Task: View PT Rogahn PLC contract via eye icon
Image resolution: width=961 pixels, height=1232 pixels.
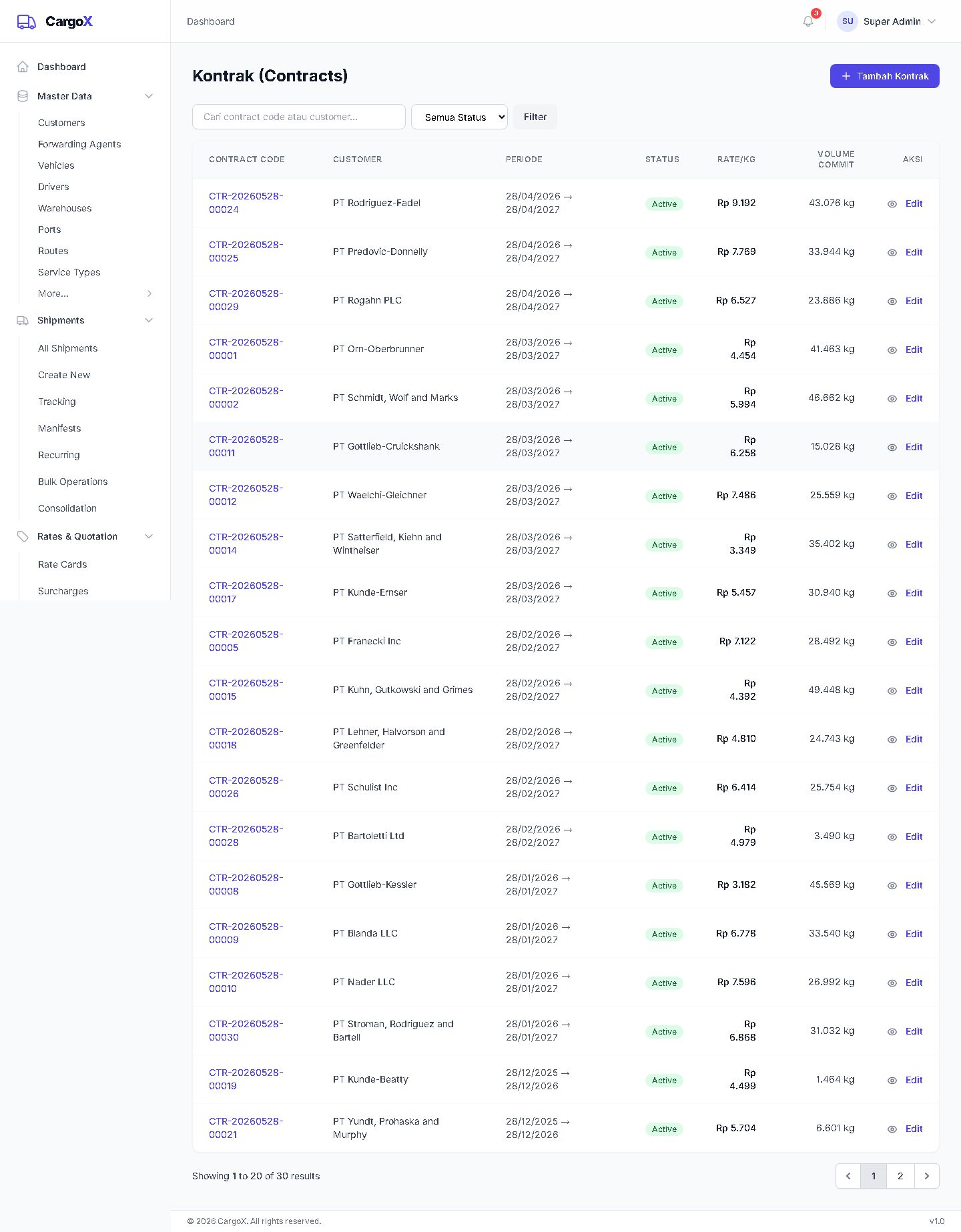Action: (892, 301)
